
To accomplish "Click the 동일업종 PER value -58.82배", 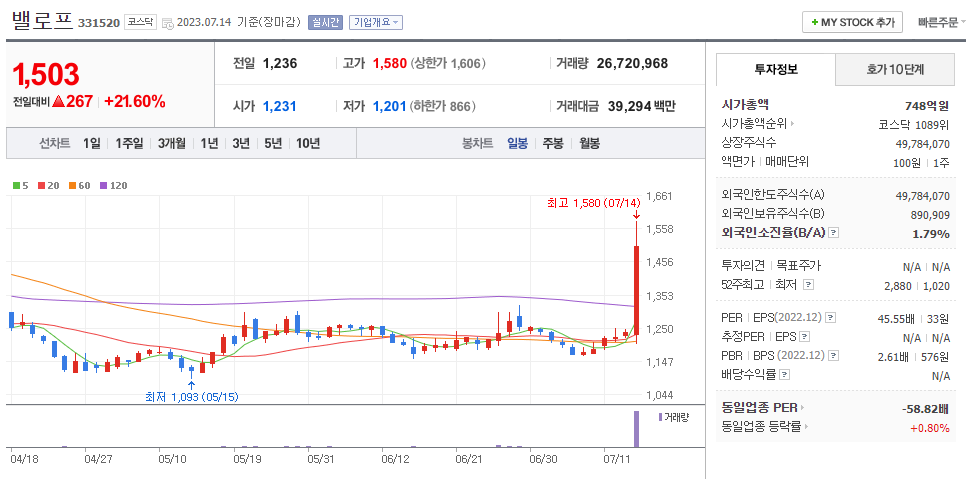I will 925,409.
